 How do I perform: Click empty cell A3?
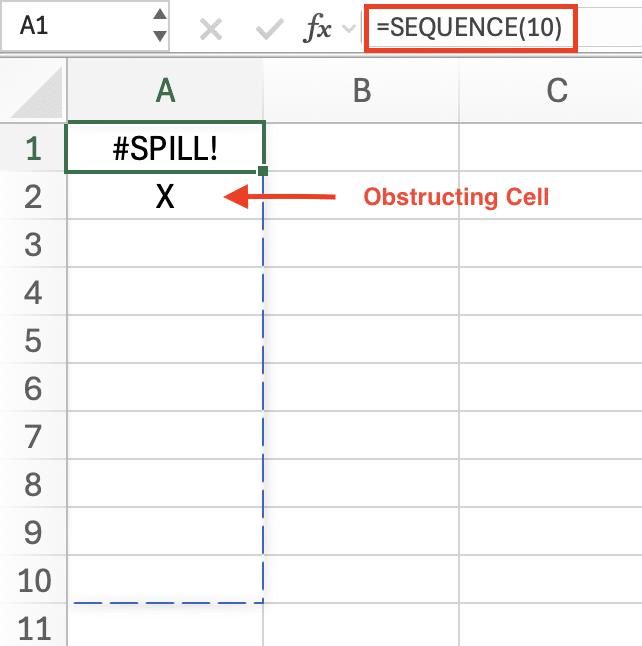coord(165,243)
